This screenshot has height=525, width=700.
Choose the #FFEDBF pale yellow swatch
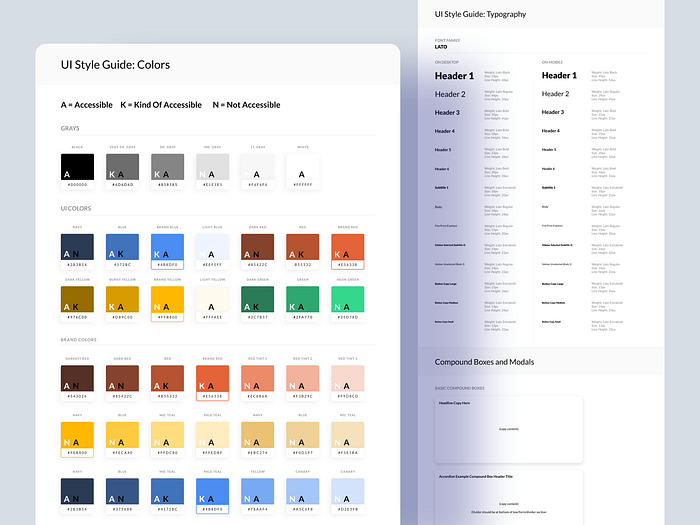[212, 440]
